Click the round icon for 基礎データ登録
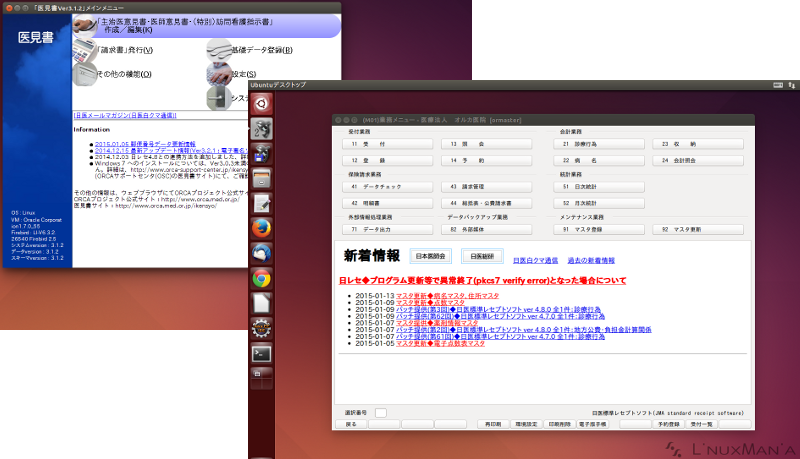The height and width of the screenshot is (459, 800). [219, 50]
